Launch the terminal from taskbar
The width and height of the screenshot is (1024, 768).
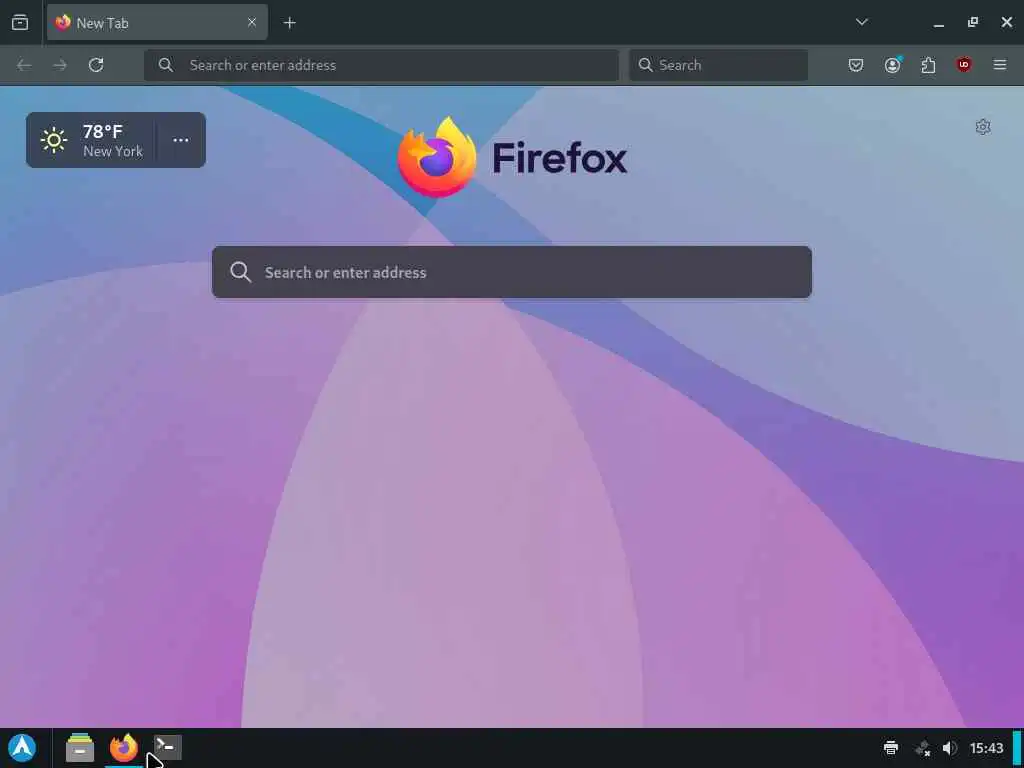168,746
